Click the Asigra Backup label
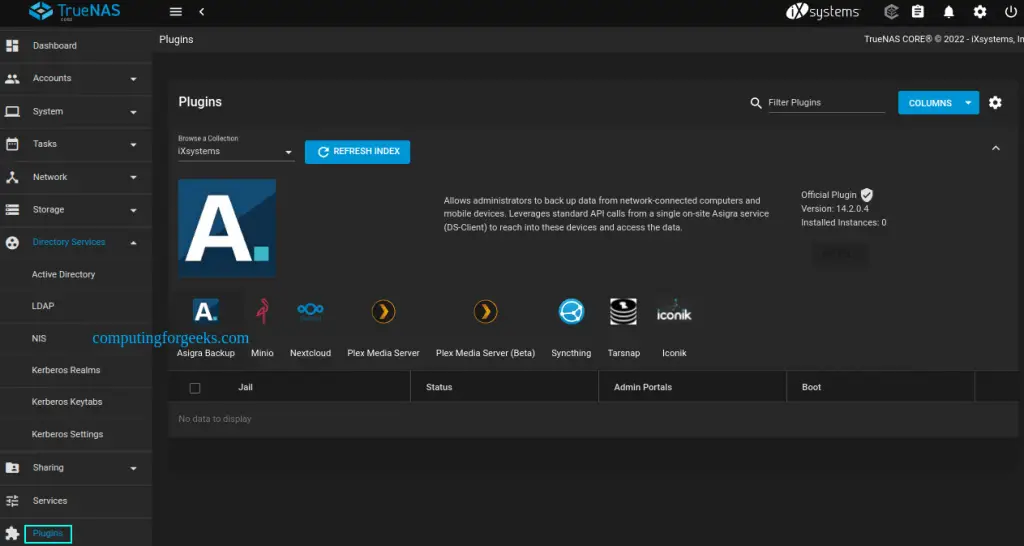The image size is (1024, 546). (x=206, y=353)
